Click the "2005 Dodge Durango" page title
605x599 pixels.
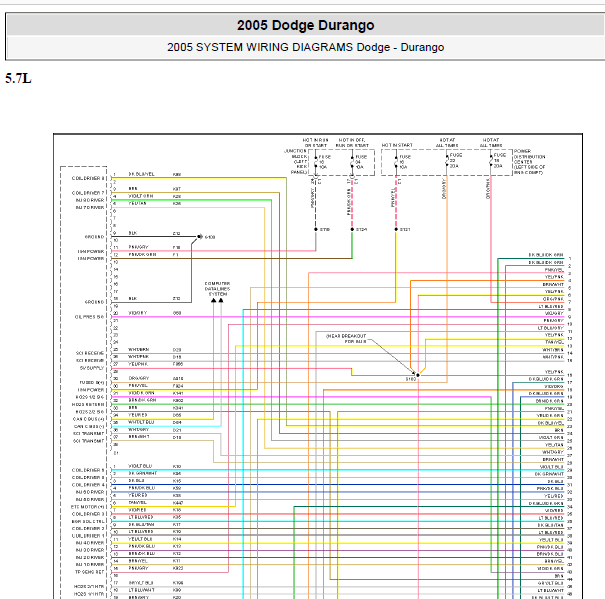[x=305, y=25]
